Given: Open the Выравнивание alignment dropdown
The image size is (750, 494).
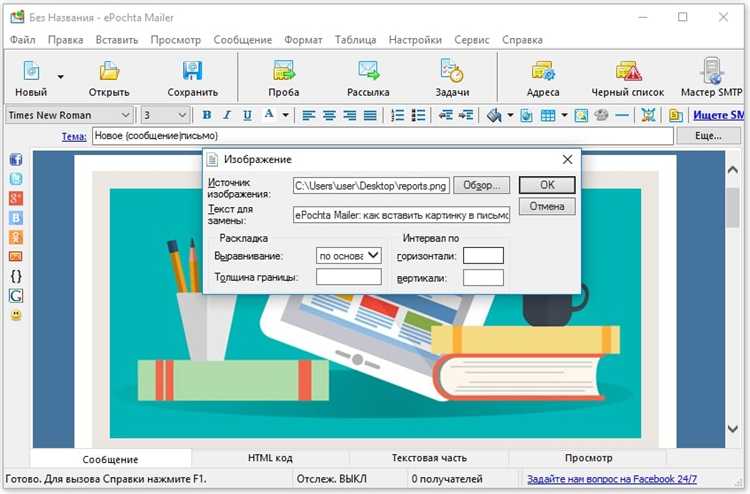Looking at the screenshot, I should click(x=373, y=255).
